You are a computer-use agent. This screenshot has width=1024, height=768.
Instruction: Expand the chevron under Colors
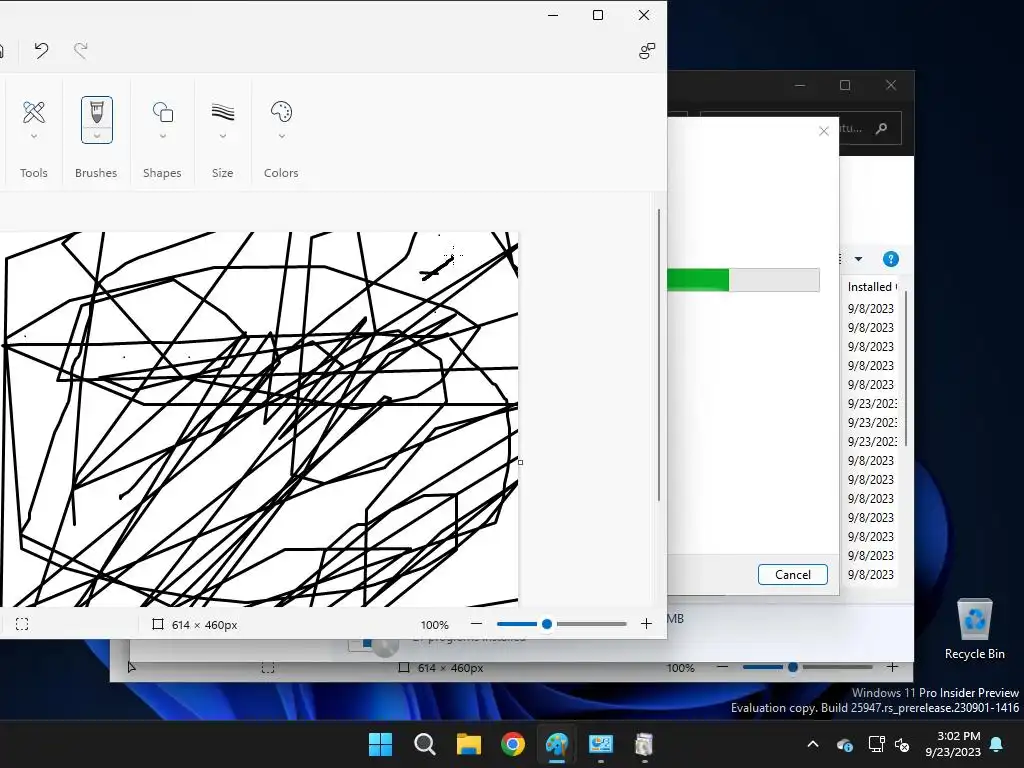[281, 136]
